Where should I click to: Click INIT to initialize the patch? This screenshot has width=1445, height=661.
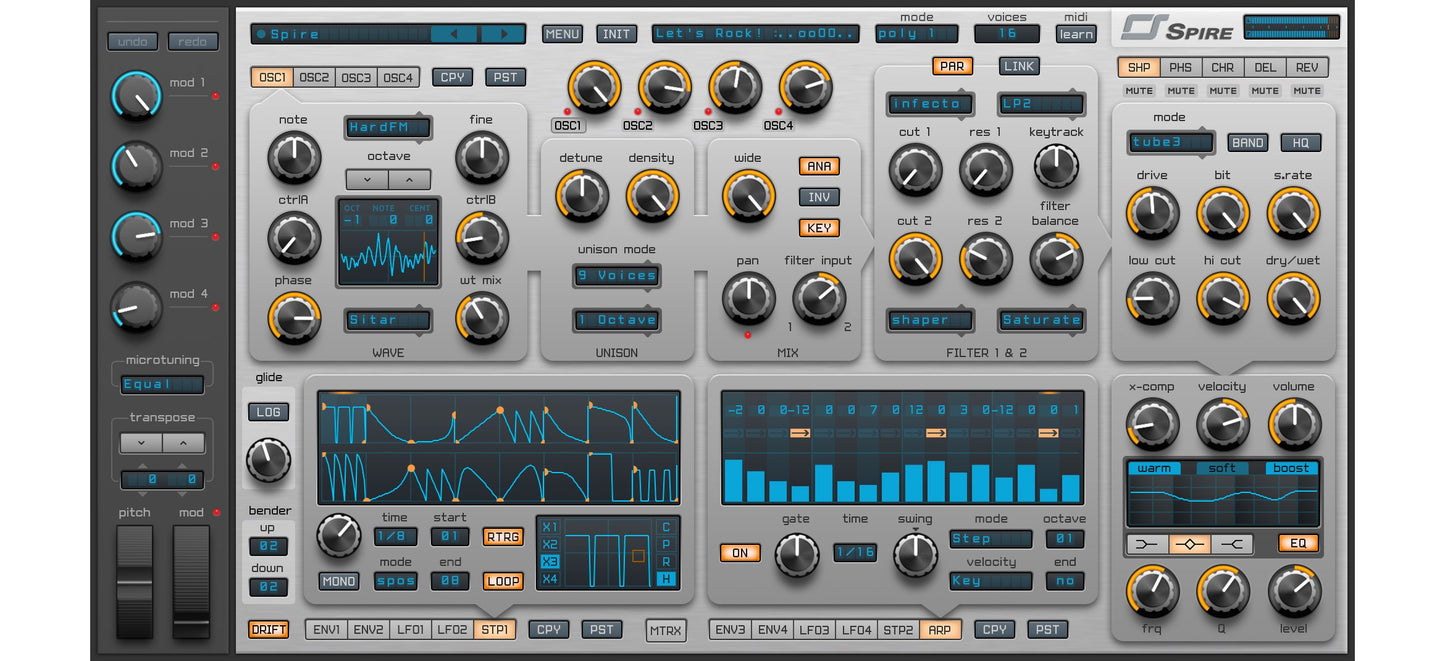(616, 33)
